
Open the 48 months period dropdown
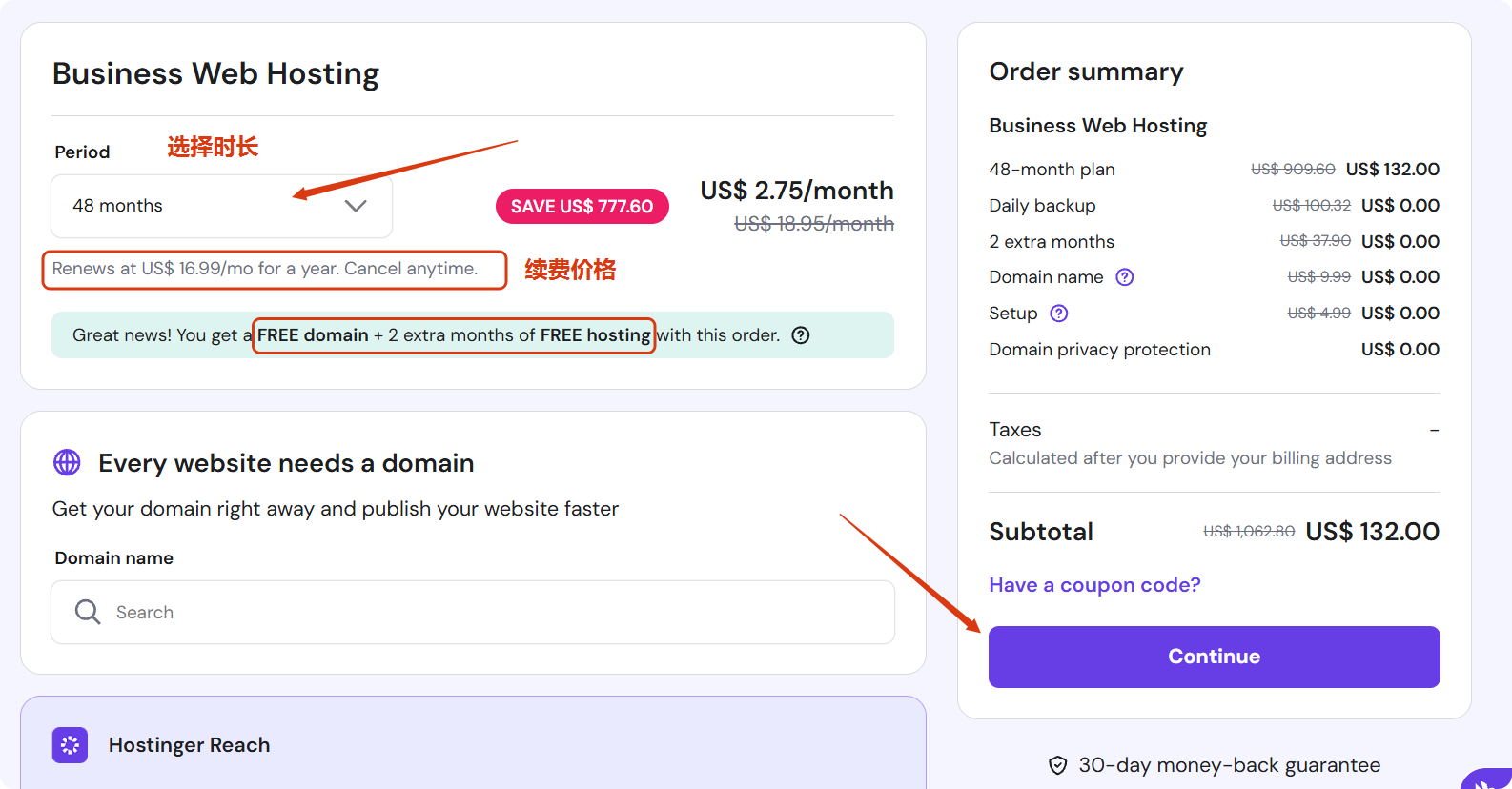point(221,206)
